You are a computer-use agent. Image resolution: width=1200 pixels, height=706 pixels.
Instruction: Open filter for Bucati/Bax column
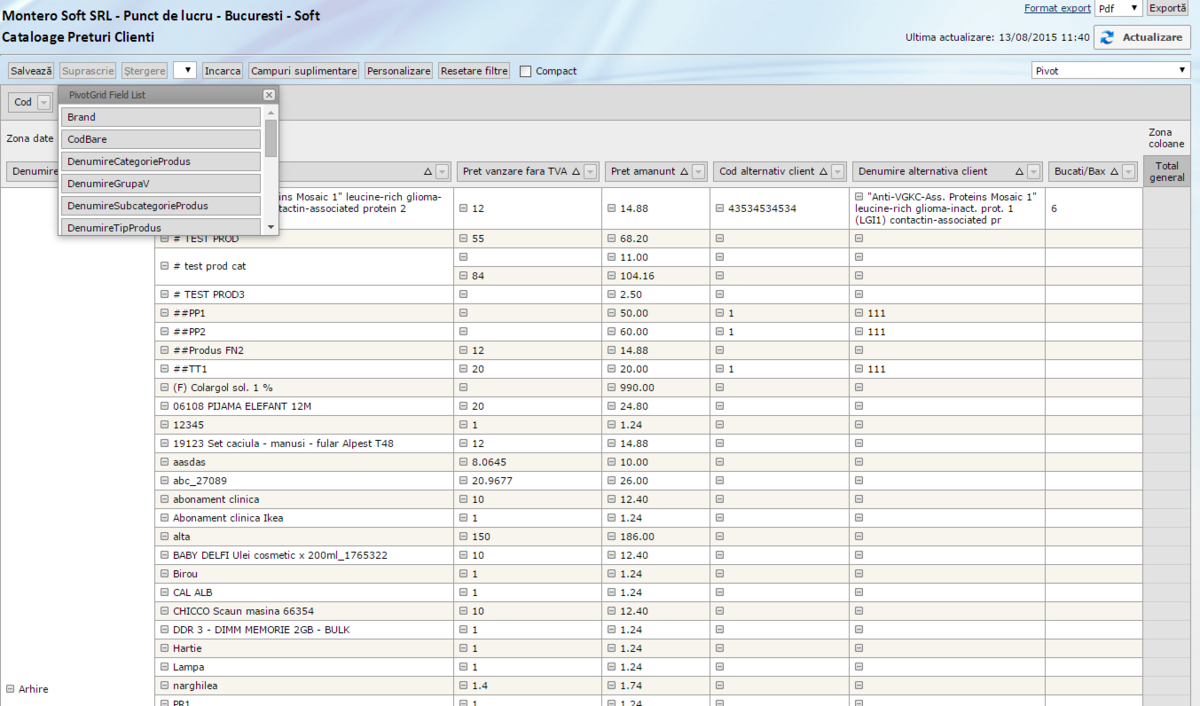[1129, 172]
